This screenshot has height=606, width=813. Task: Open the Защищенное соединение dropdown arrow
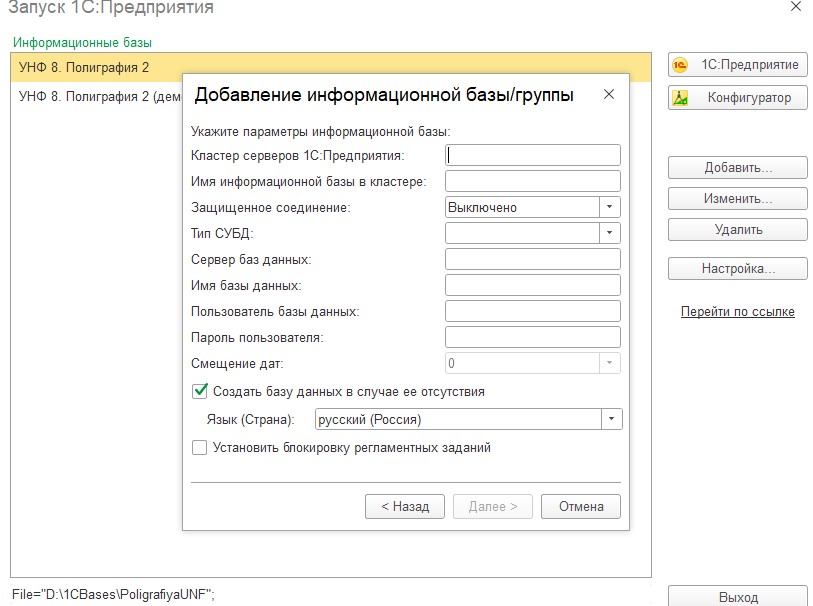(x=610, y=207)
